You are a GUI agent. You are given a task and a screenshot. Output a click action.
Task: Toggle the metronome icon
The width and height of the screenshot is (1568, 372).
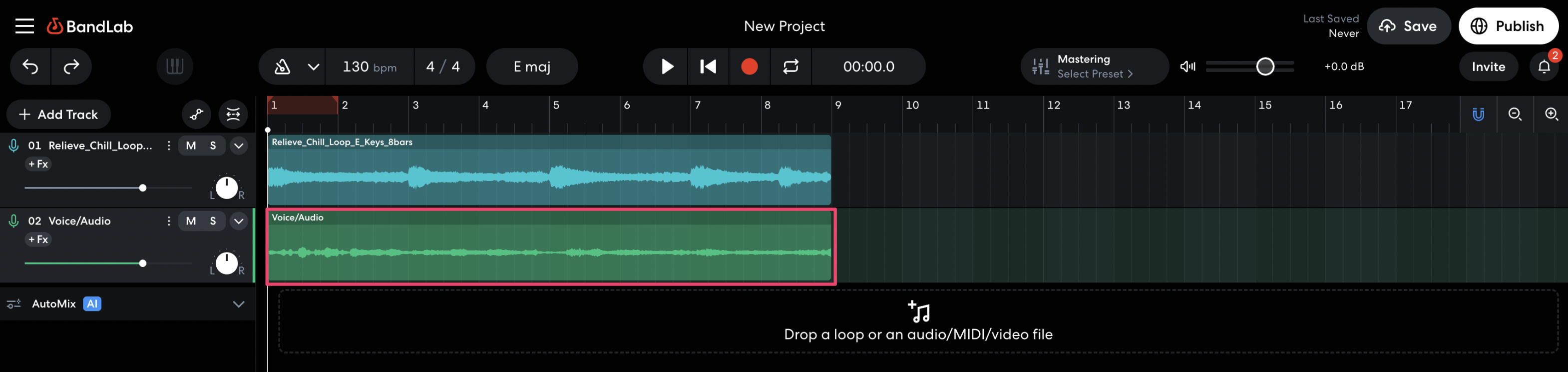point(283,66)
